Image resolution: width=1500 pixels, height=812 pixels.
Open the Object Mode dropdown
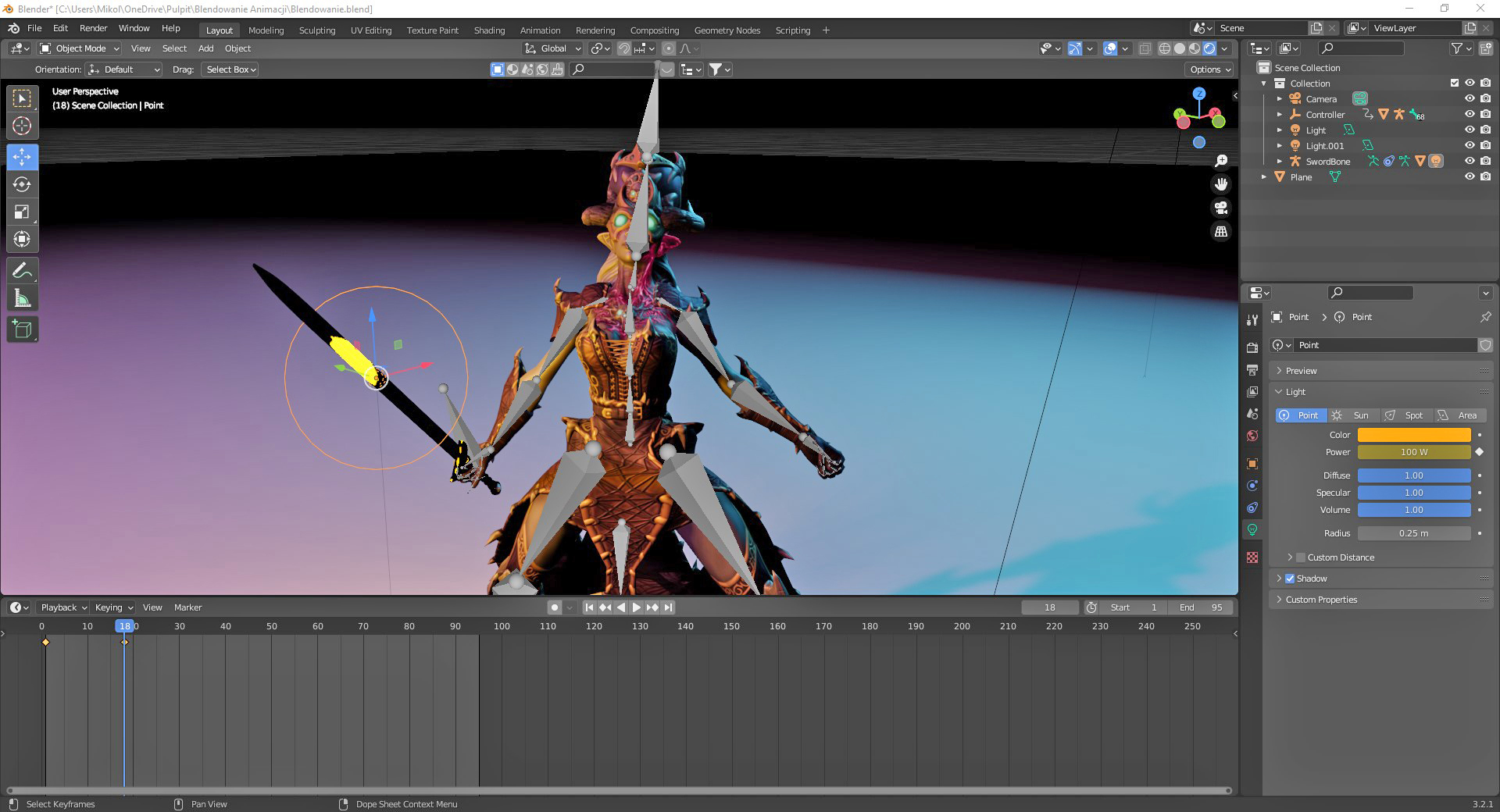[x=79, y=48]
